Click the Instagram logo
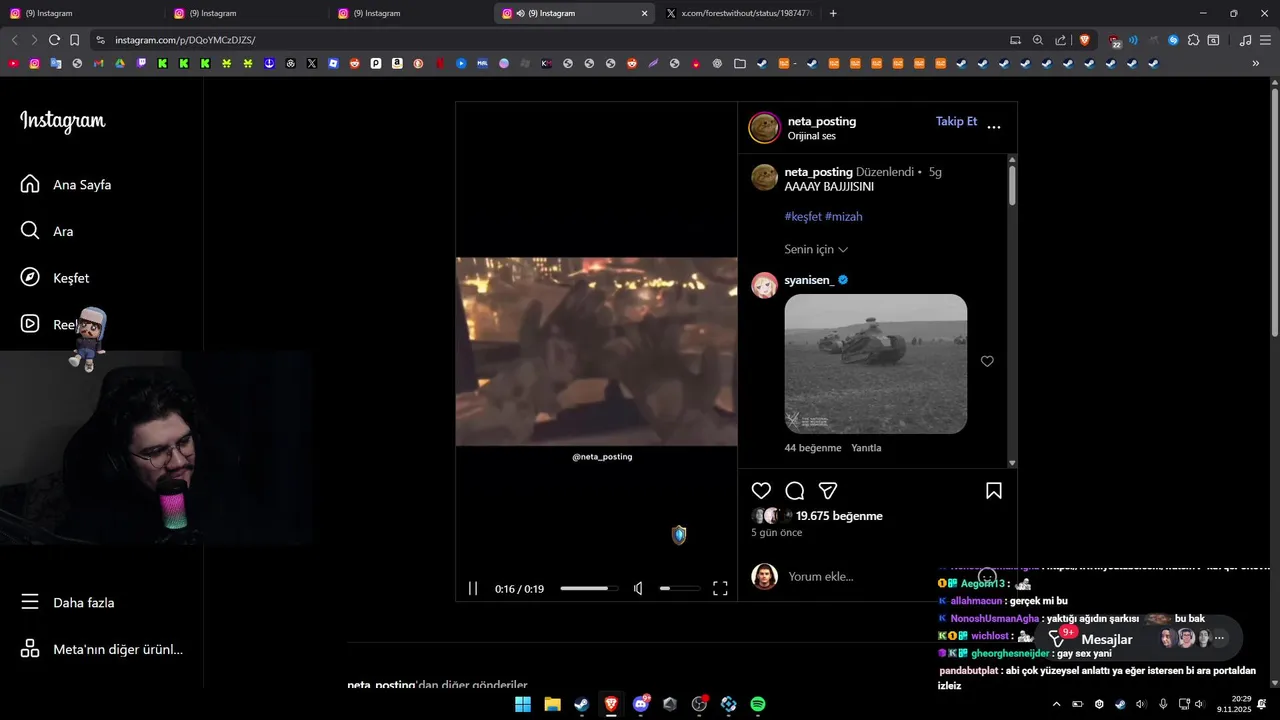The height and width of the screenshot is (720, 1280). [63, 121]
